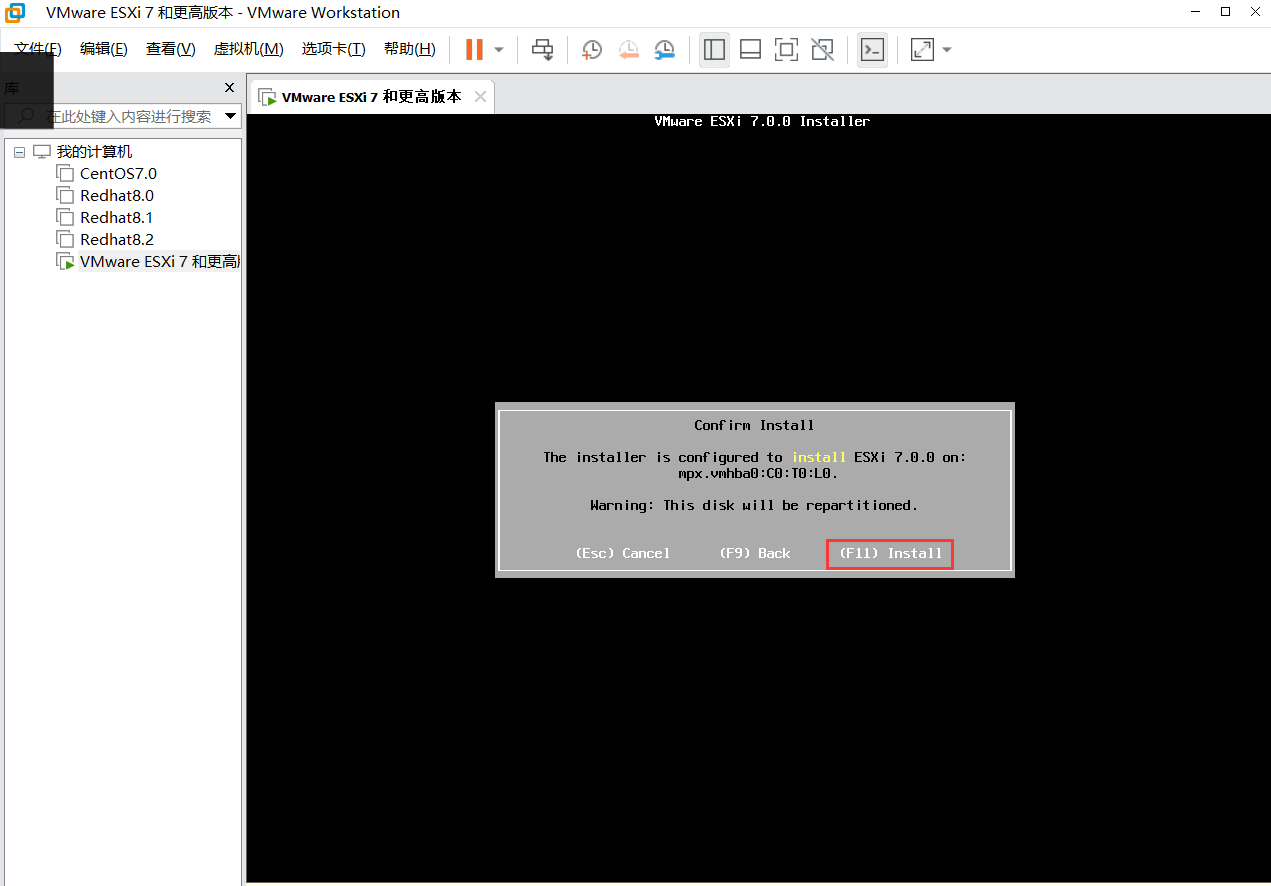The width and height of the screenshot is (1271, 886).
Task: Maximize the VMware Workstation window
Action: pos(1226,12)
